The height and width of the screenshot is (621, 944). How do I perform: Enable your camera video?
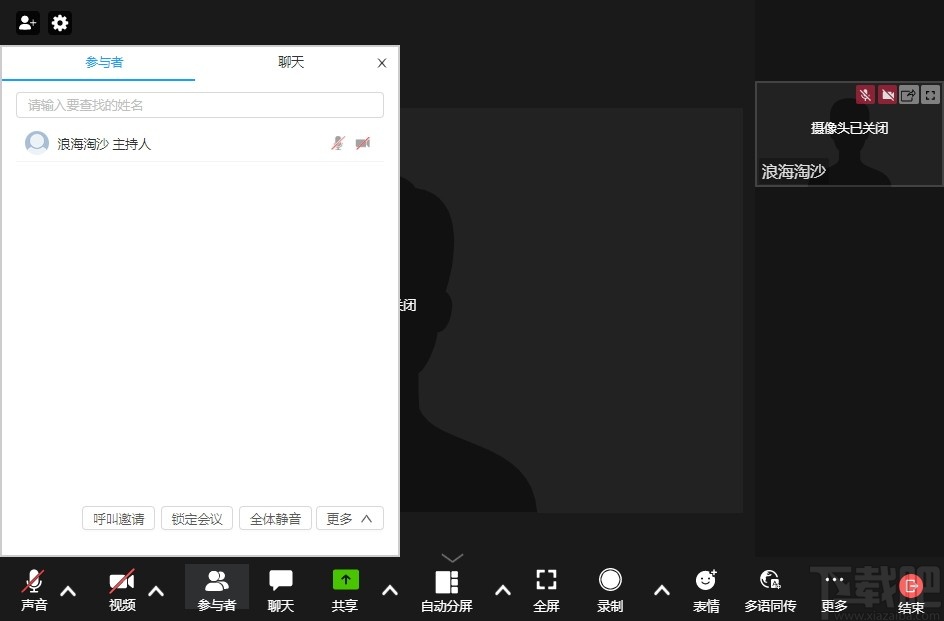[x=120, y=590]
